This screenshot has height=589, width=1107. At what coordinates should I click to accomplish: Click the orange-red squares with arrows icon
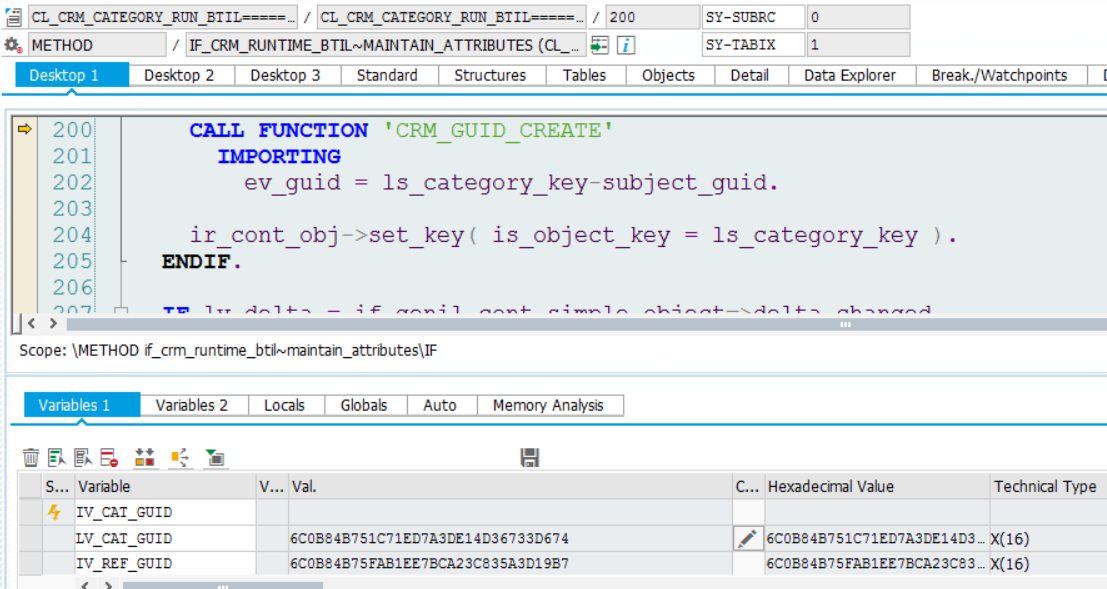(145, 458)
